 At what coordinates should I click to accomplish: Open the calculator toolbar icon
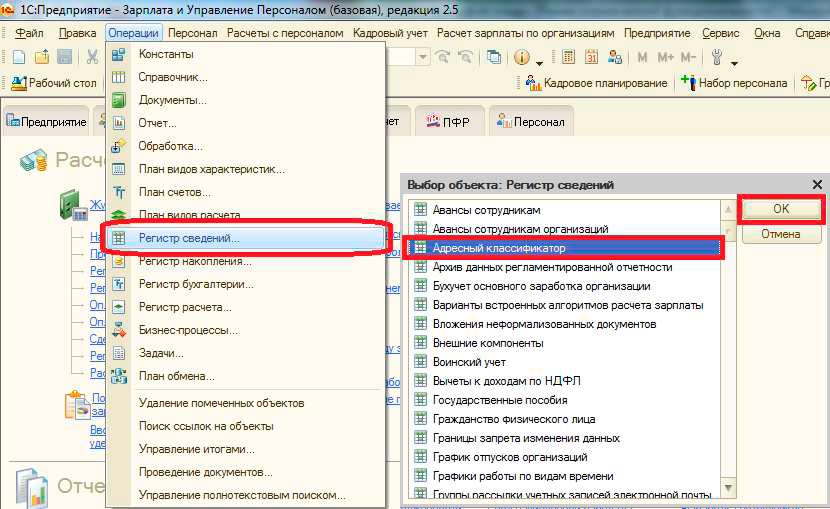[569, 57]
